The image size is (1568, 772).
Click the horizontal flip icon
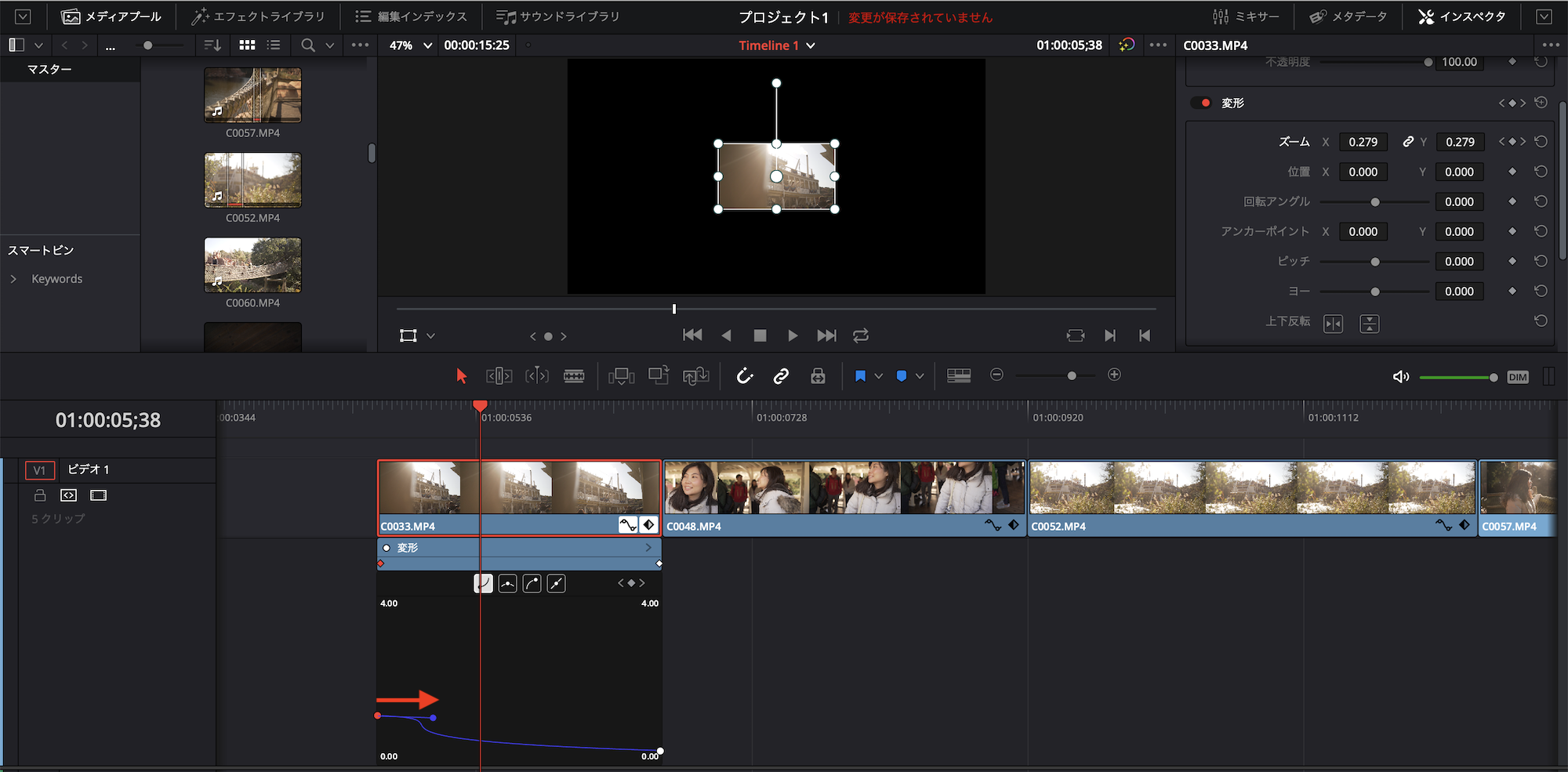tap(1333, 324)
